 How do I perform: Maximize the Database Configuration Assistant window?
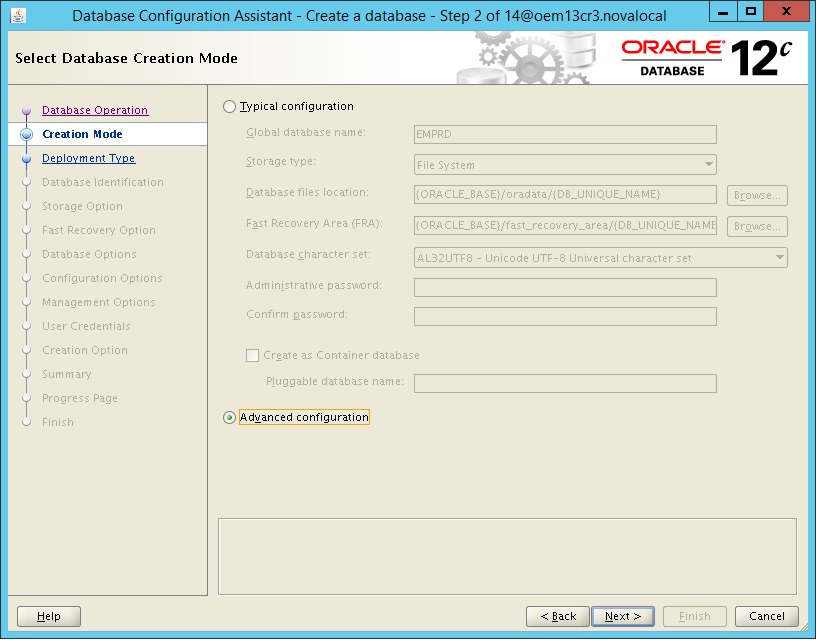750,12
